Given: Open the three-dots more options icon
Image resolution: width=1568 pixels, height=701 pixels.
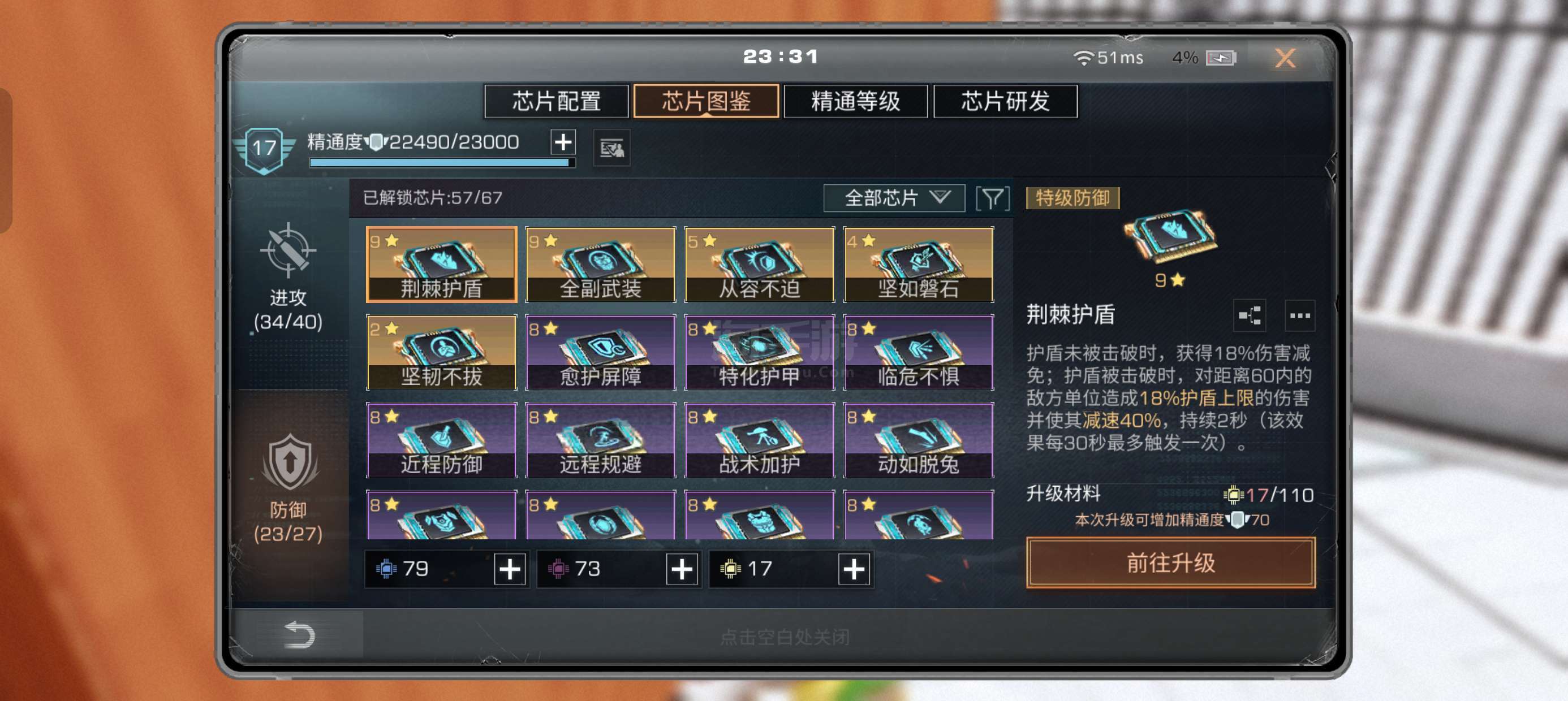Looking at the screenshot, I should (1299, 315).
